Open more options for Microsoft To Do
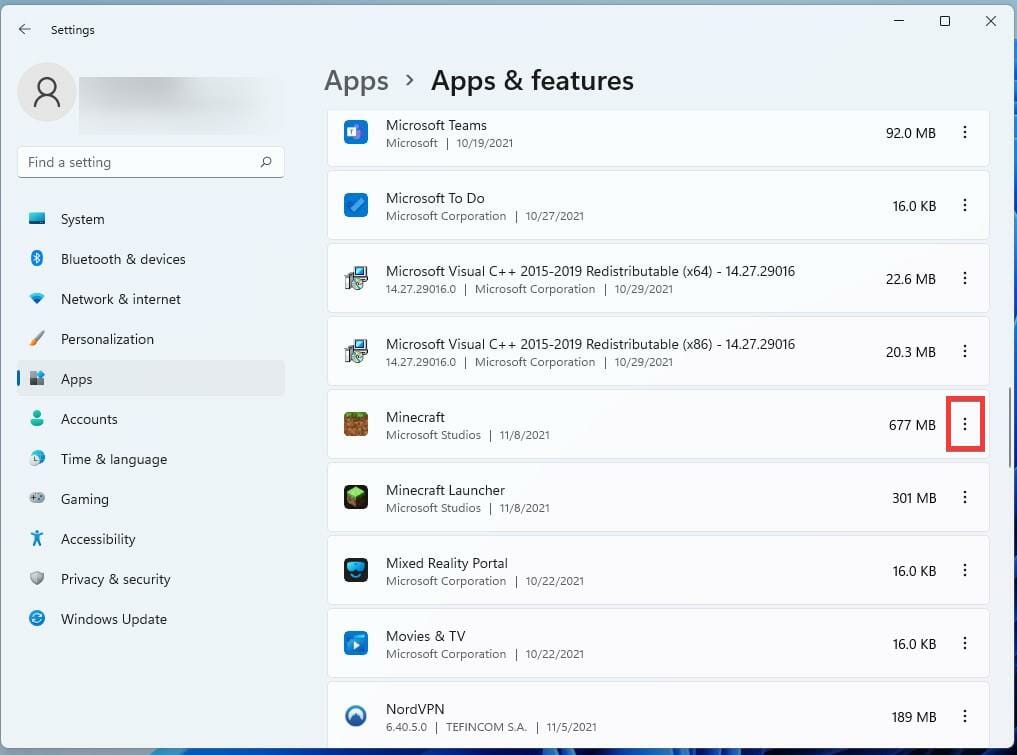Viewport: 1017px width, 755px height. (x=964, y=206)
